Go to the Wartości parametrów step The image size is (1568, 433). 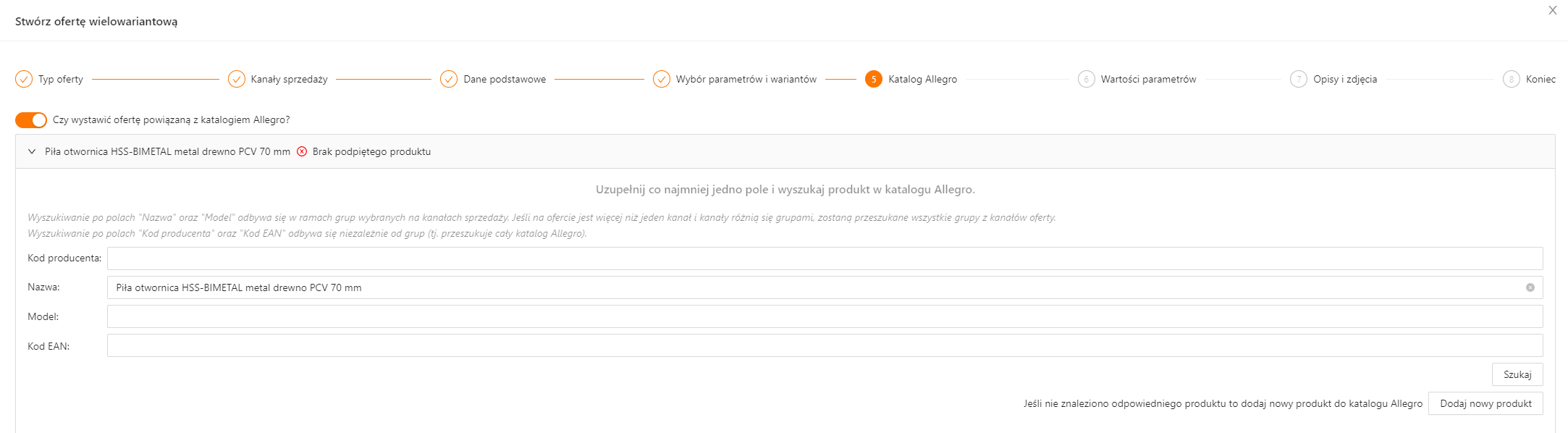1148,79
